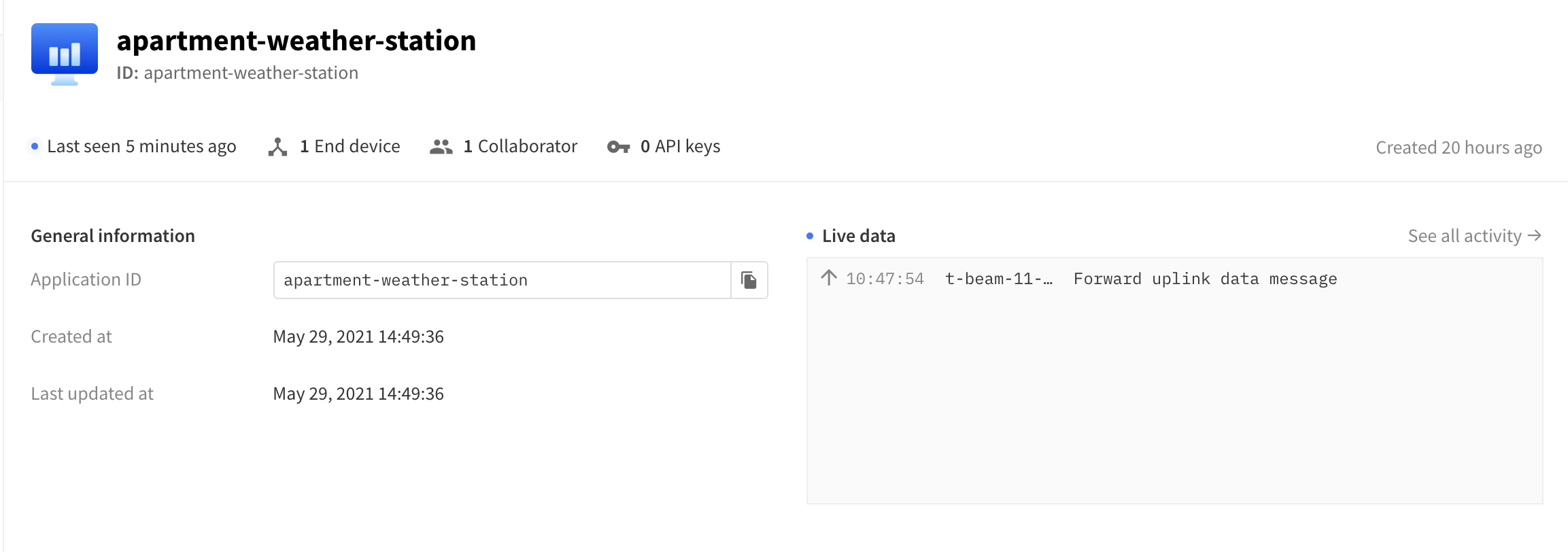The height and width of the screenshot is (552, 1568).
Task: Click the apartment-weather-station title heading
Action: (x=296, y=41)
